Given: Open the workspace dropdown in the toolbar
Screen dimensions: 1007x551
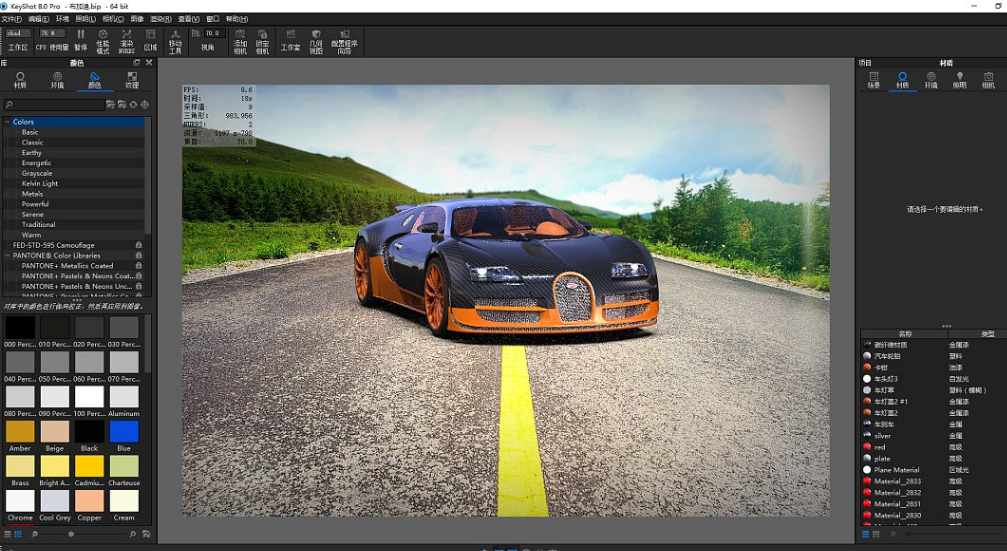Looking at the screenshot, I should point(18,33).
